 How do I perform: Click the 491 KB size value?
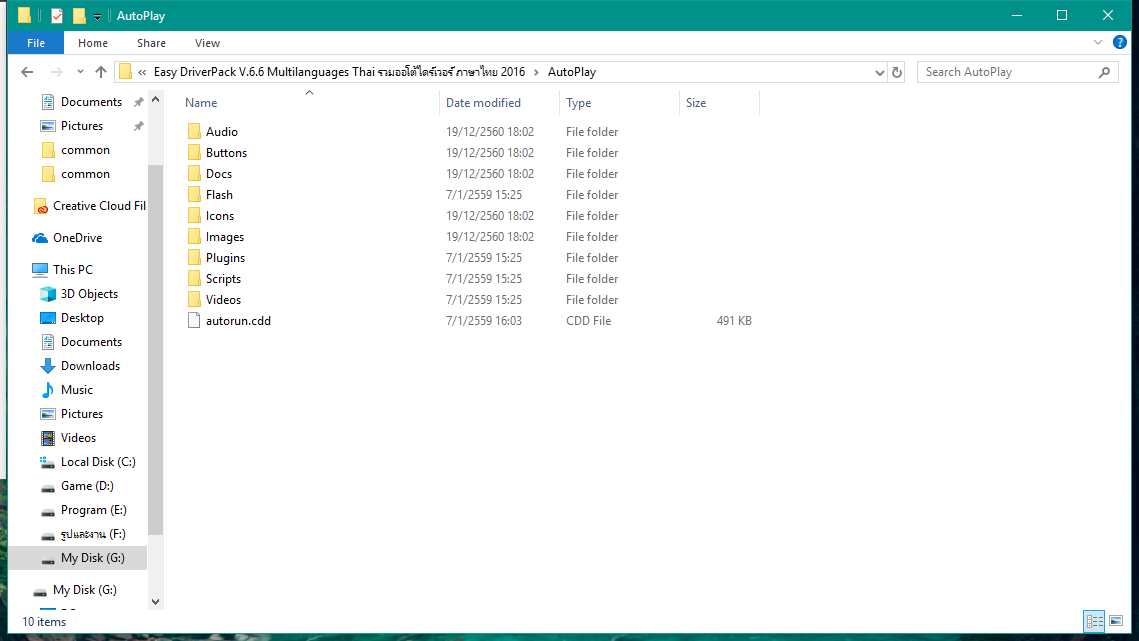734,320
